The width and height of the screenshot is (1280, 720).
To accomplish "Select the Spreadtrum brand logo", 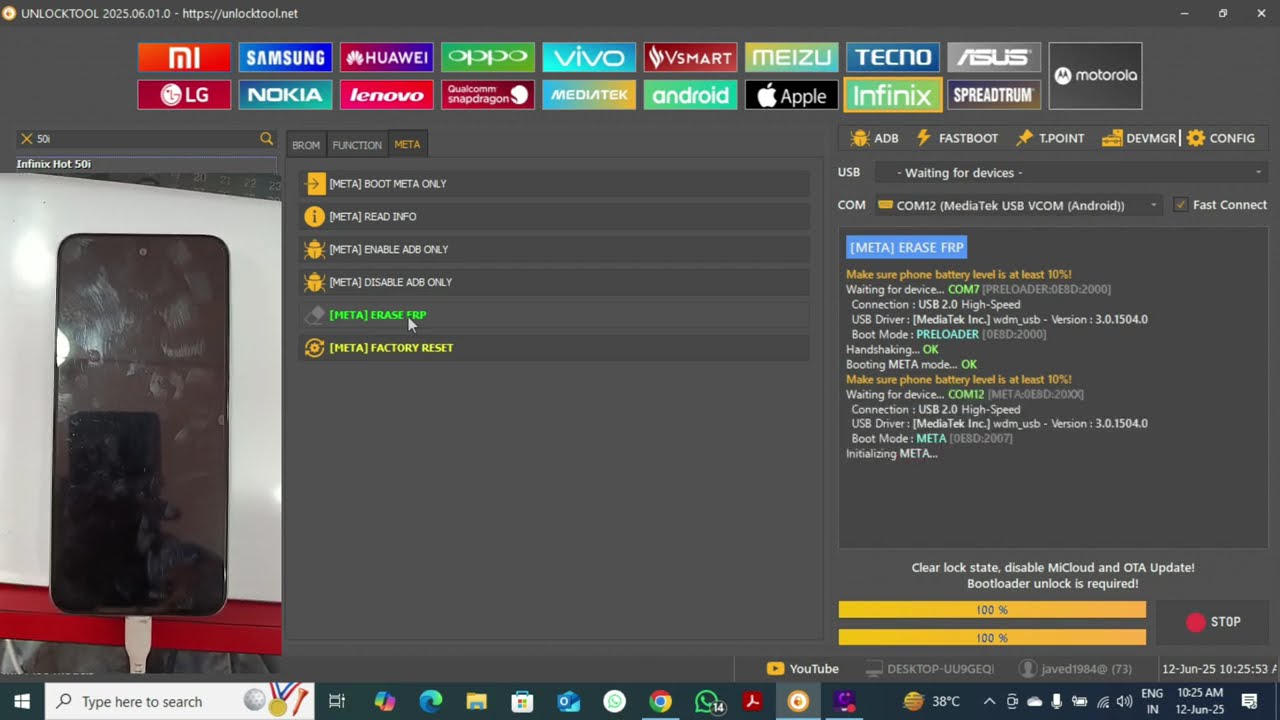I will [994, 95].
